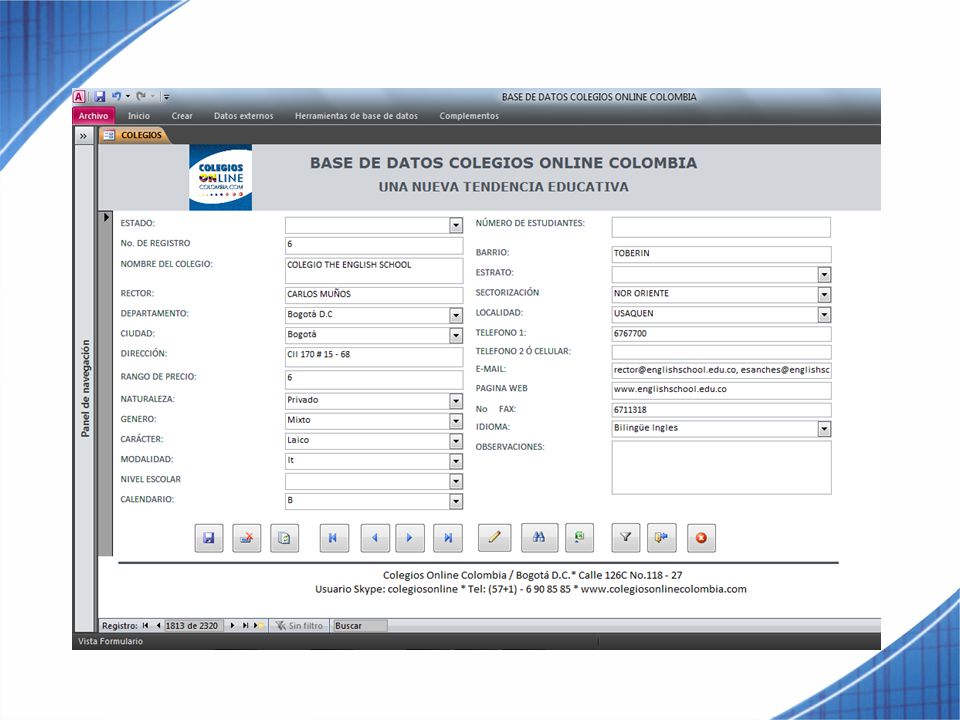Image resolution: width=960 pixels, height=720 pixels.
Task: Go to next record using form button
Action: pos(410,538)
